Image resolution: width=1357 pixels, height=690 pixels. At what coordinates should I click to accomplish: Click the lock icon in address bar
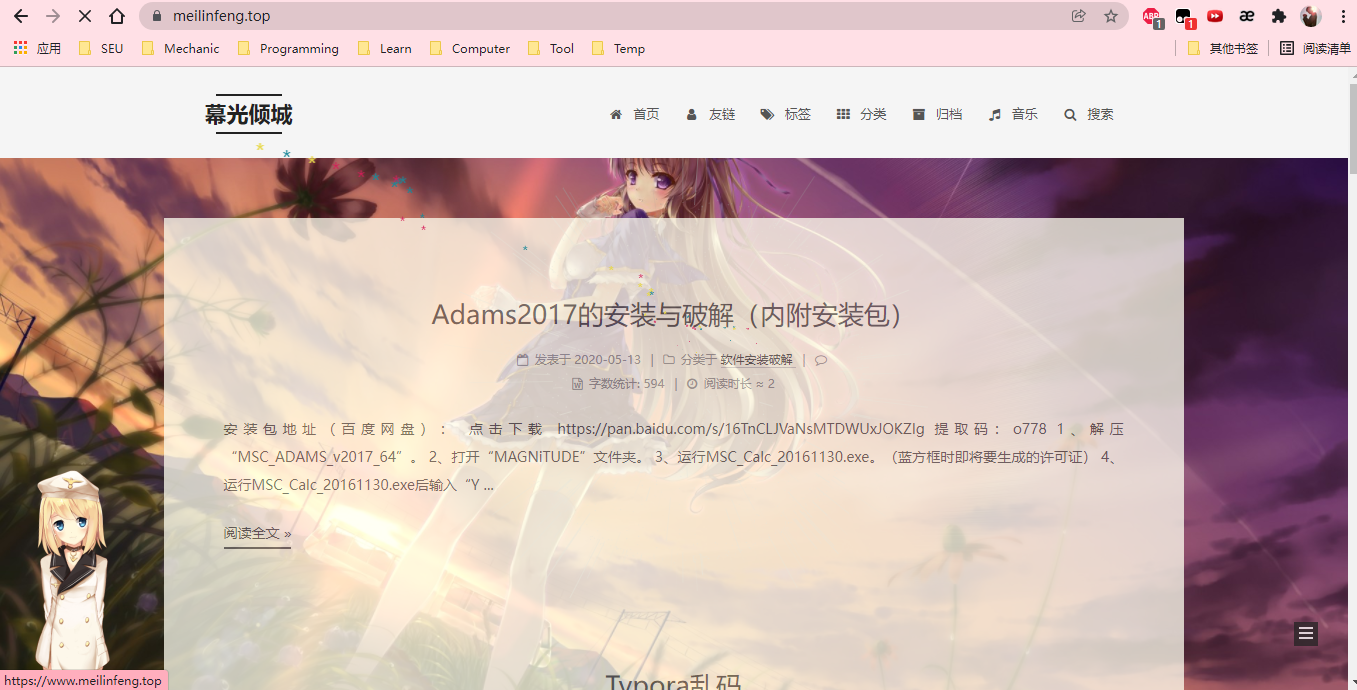(156, 16)
